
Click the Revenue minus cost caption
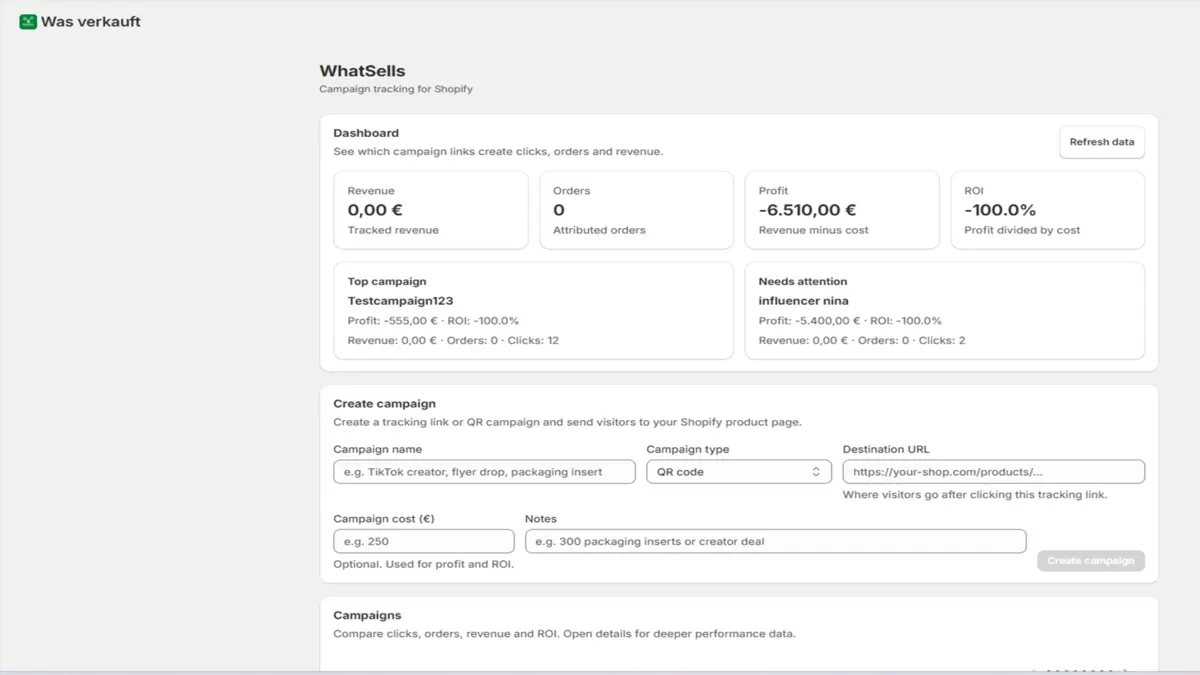point(813,230)
